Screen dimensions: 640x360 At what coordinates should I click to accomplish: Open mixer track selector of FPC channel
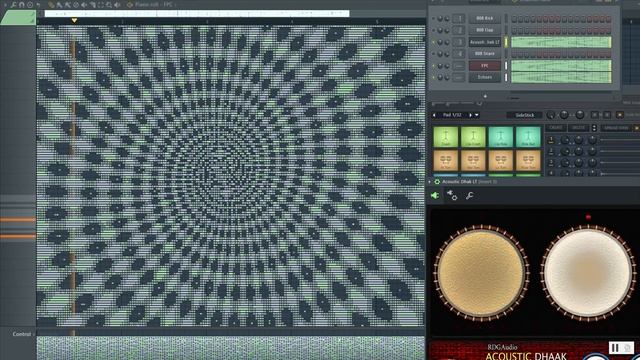458,66
